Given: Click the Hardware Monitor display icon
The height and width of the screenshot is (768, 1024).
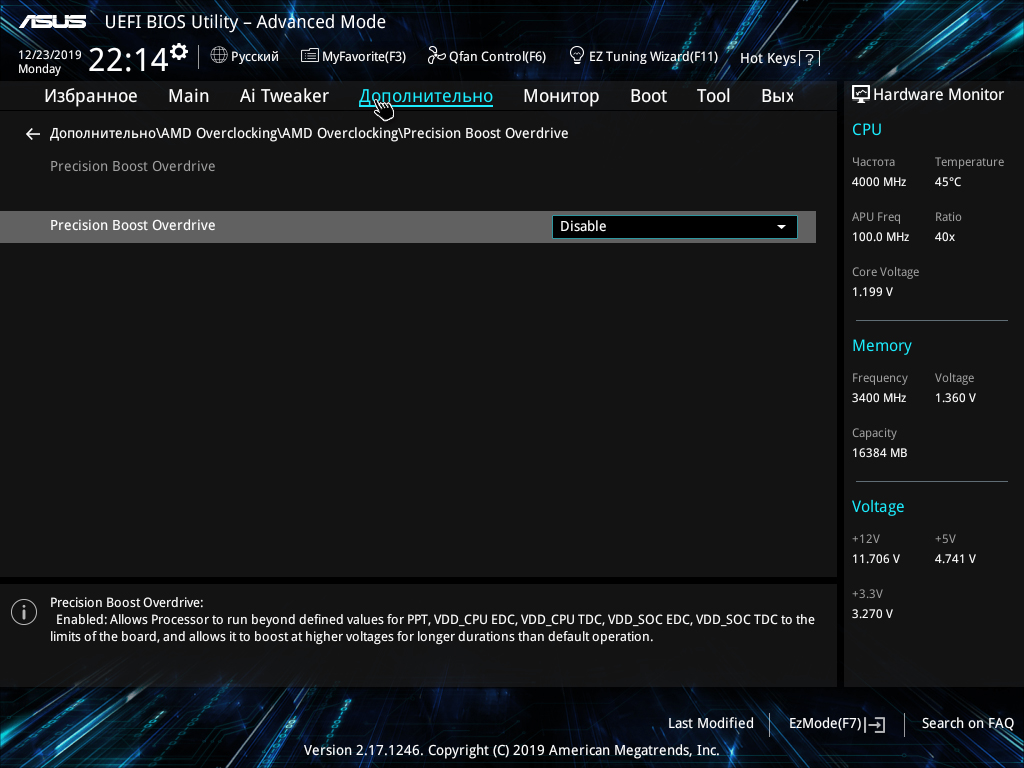Looking at the screenshot, I should tap(861, 94).
